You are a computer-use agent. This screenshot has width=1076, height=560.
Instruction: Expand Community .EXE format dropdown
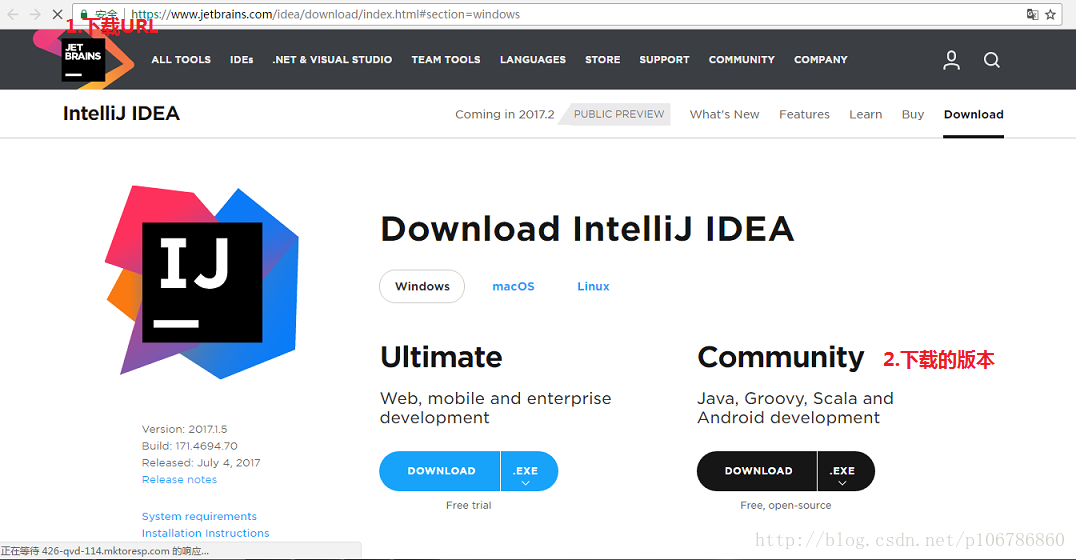pos(846,471)
